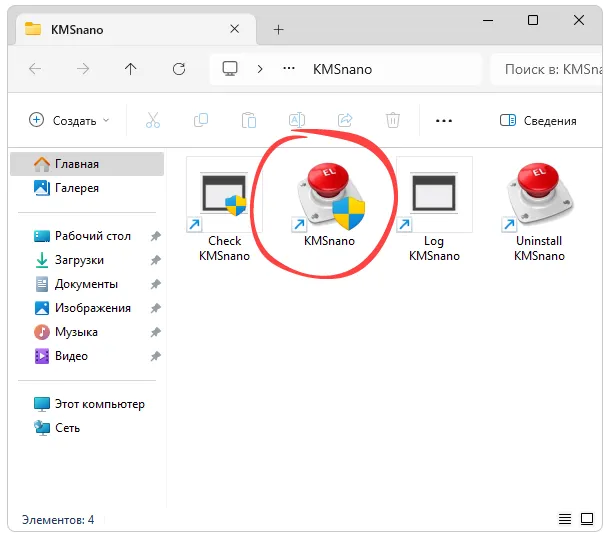This screenshot has height=538, width=607.
Task: Switch to details list view icon
Action: (565, 519)
